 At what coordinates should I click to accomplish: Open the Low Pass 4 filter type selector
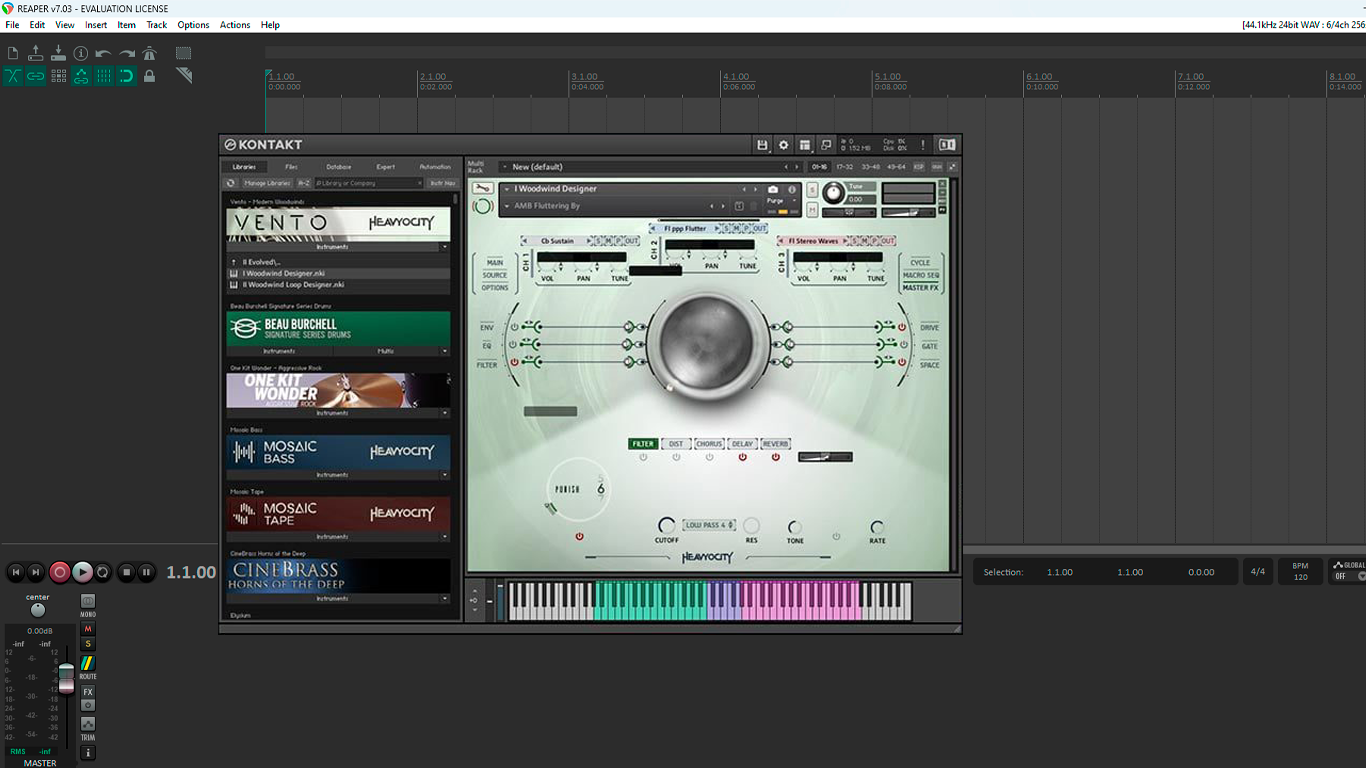(x=709, y=525)
